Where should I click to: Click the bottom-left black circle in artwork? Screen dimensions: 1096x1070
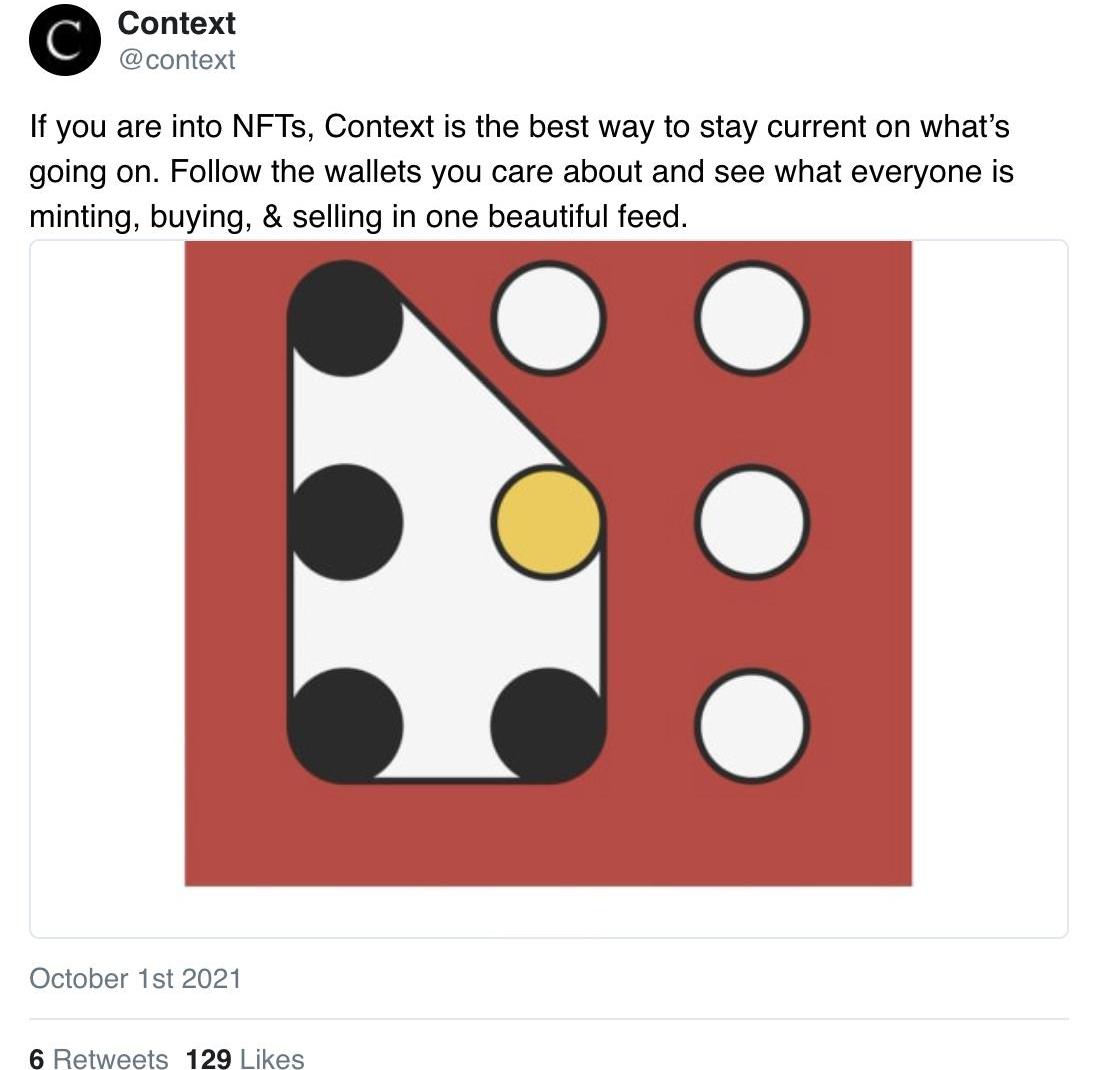tap(344, 725)
